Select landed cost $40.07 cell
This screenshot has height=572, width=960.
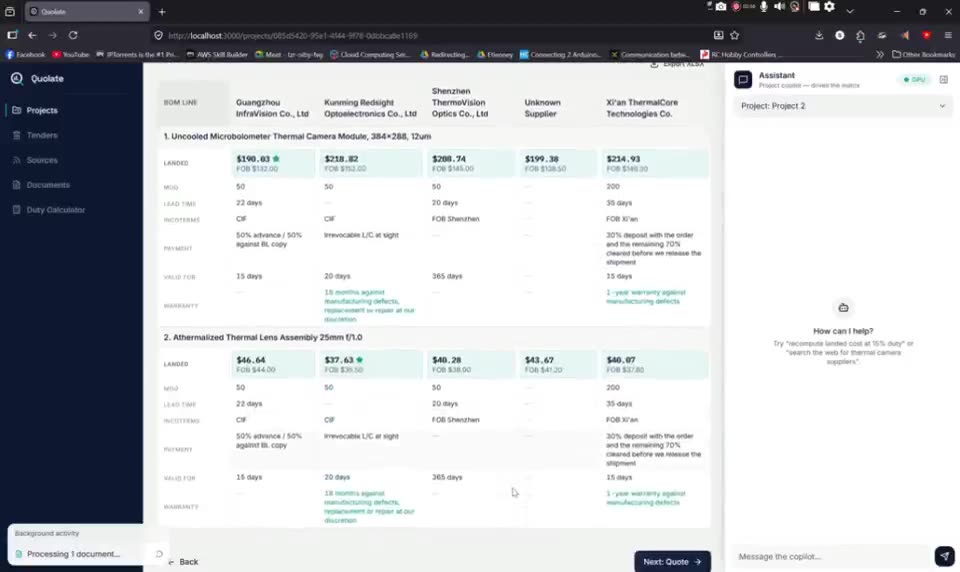(x=654, y=364)
